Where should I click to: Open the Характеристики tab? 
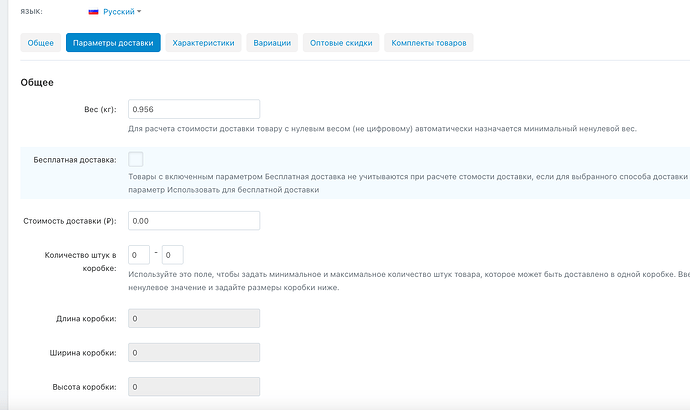(x=203, y=43)
